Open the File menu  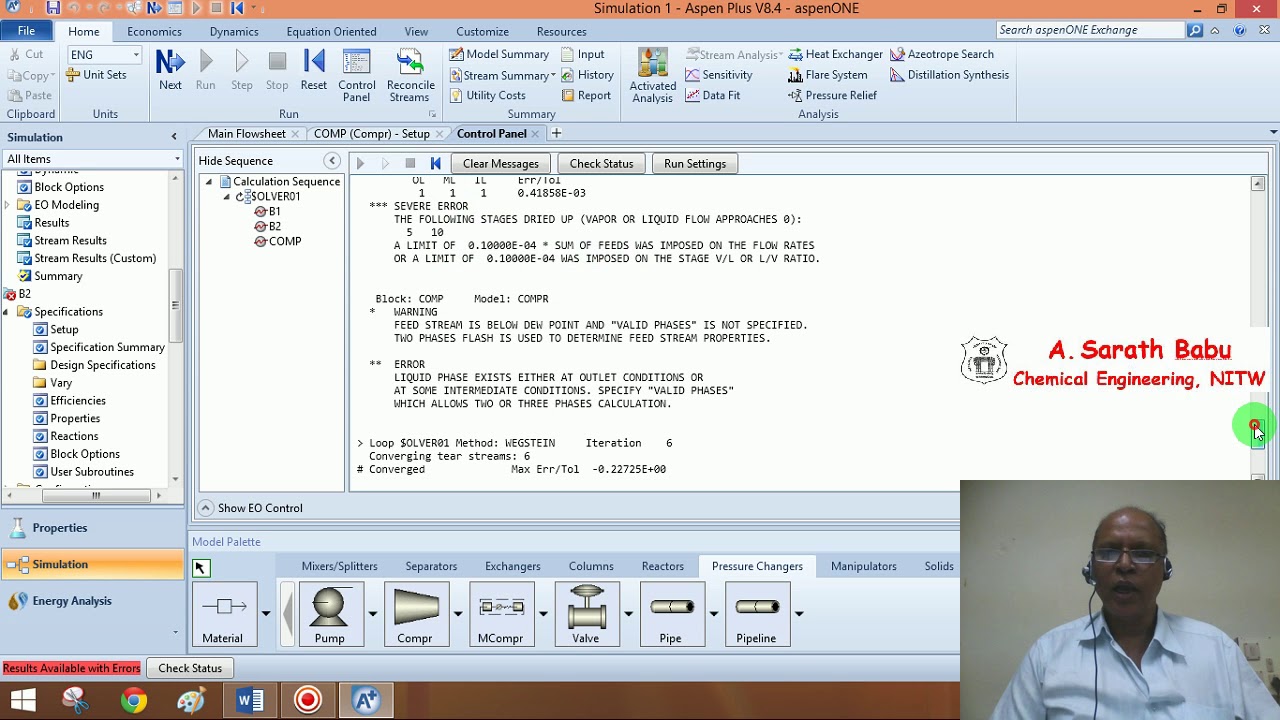tap(26, 31)
